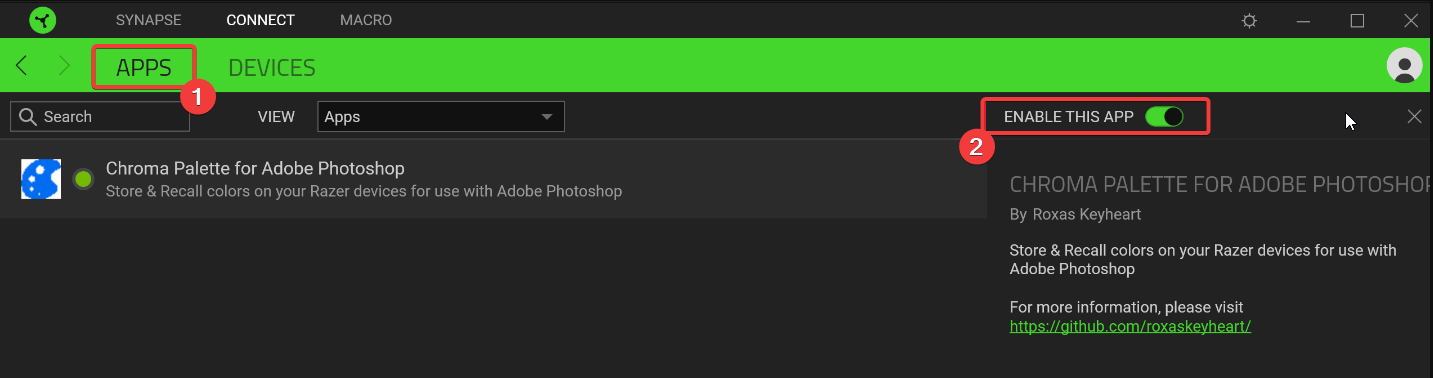The width and height of the screenshot is (1433, 378).
Task: Open settings via the gear icon
Action: 1249,20
